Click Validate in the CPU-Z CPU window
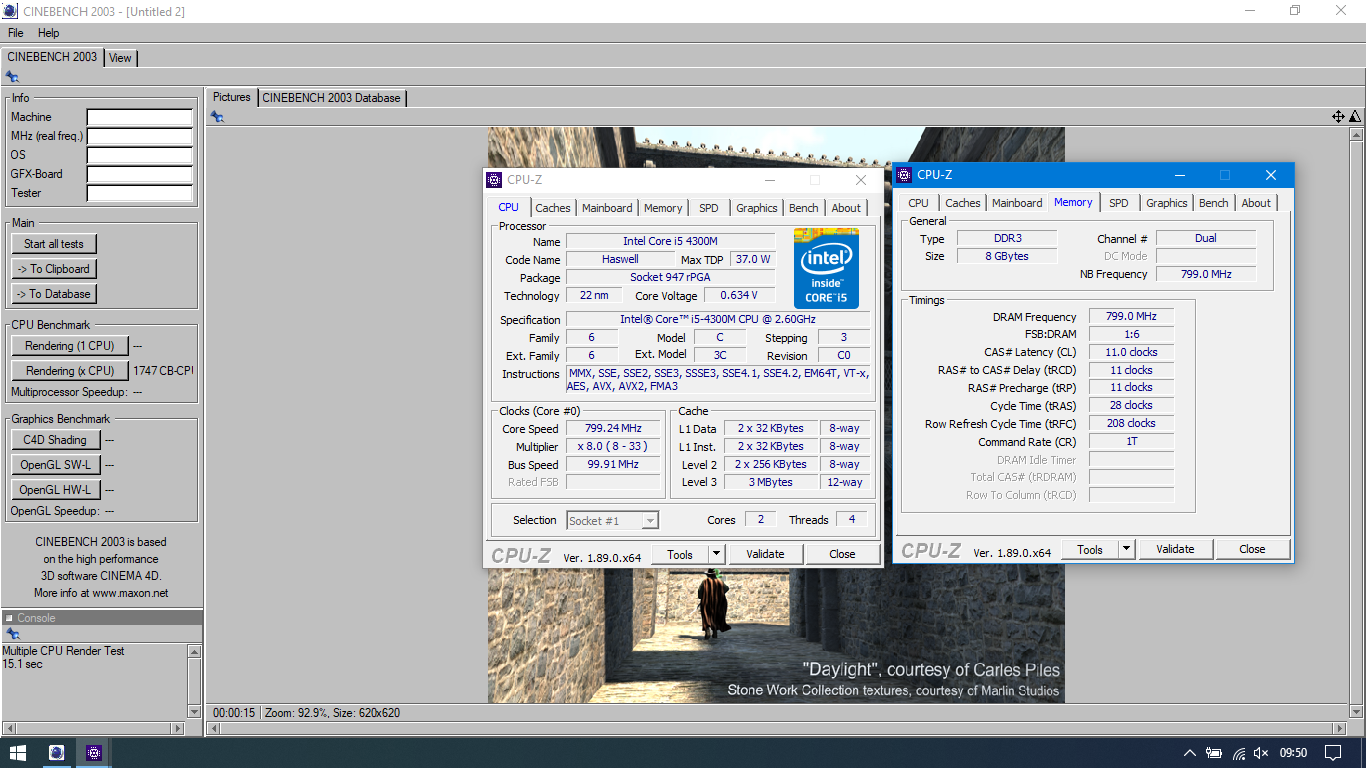 click(765, 554)
